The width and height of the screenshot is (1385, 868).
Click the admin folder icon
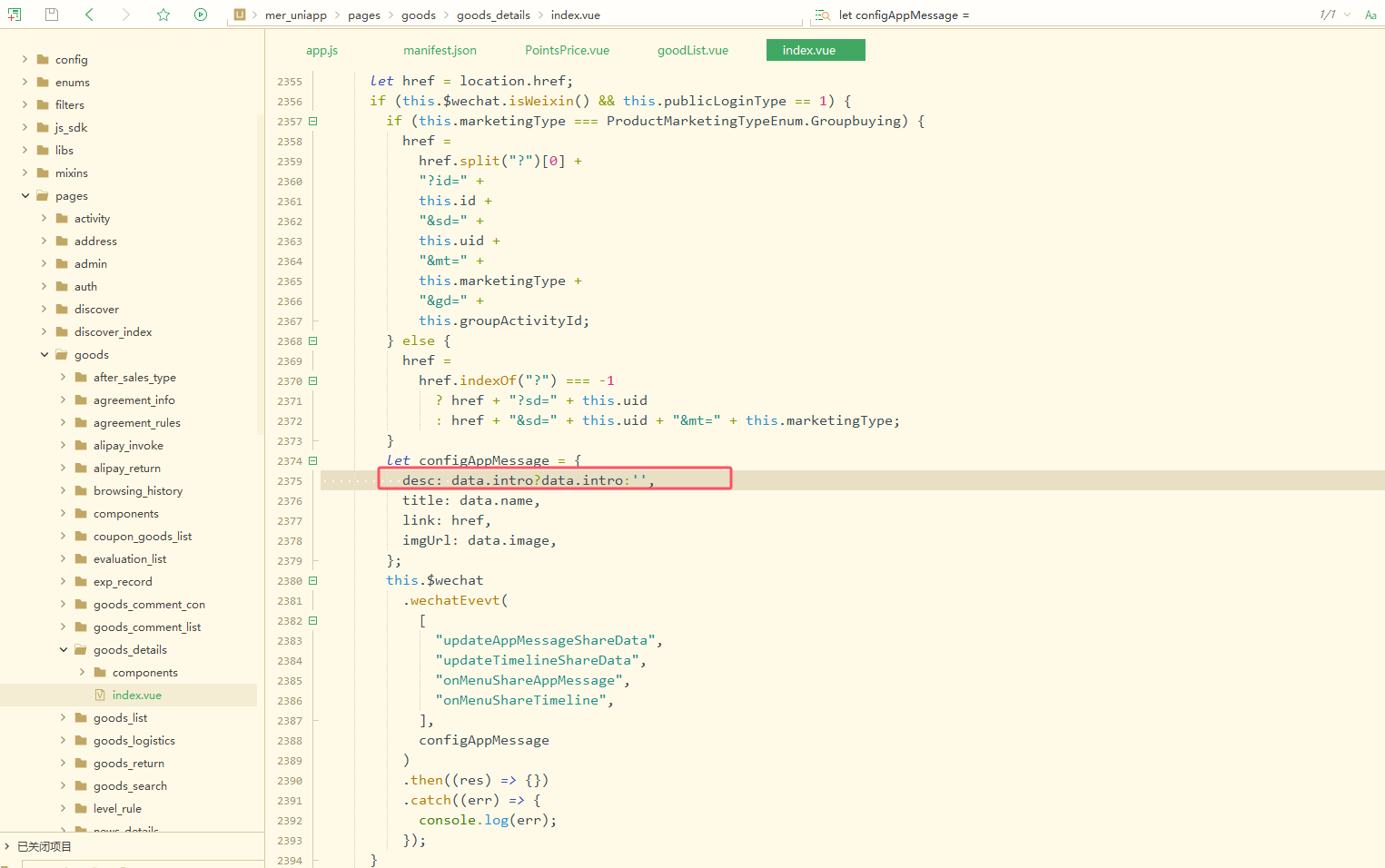62,263
